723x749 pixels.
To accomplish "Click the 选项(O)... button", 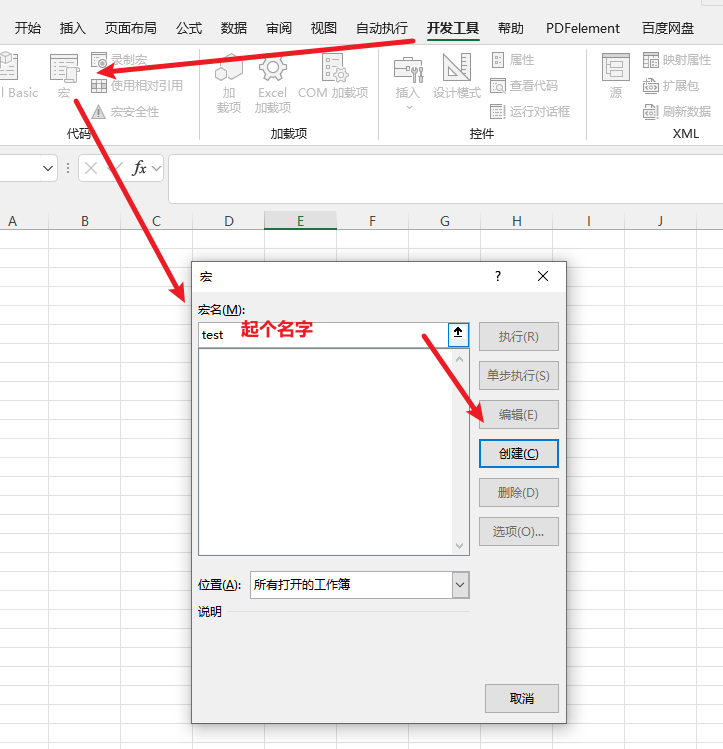I will (519, 531).
